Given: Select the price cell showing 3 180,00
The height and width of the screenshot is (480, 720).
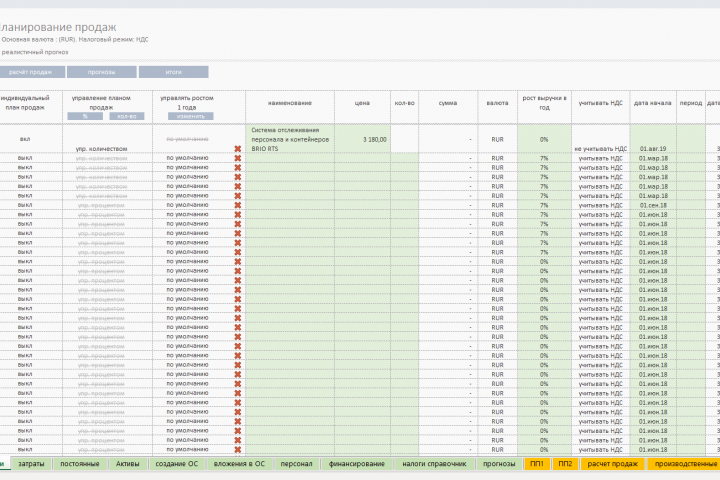Looking at the screenshot, I should (x=362, y=139).
